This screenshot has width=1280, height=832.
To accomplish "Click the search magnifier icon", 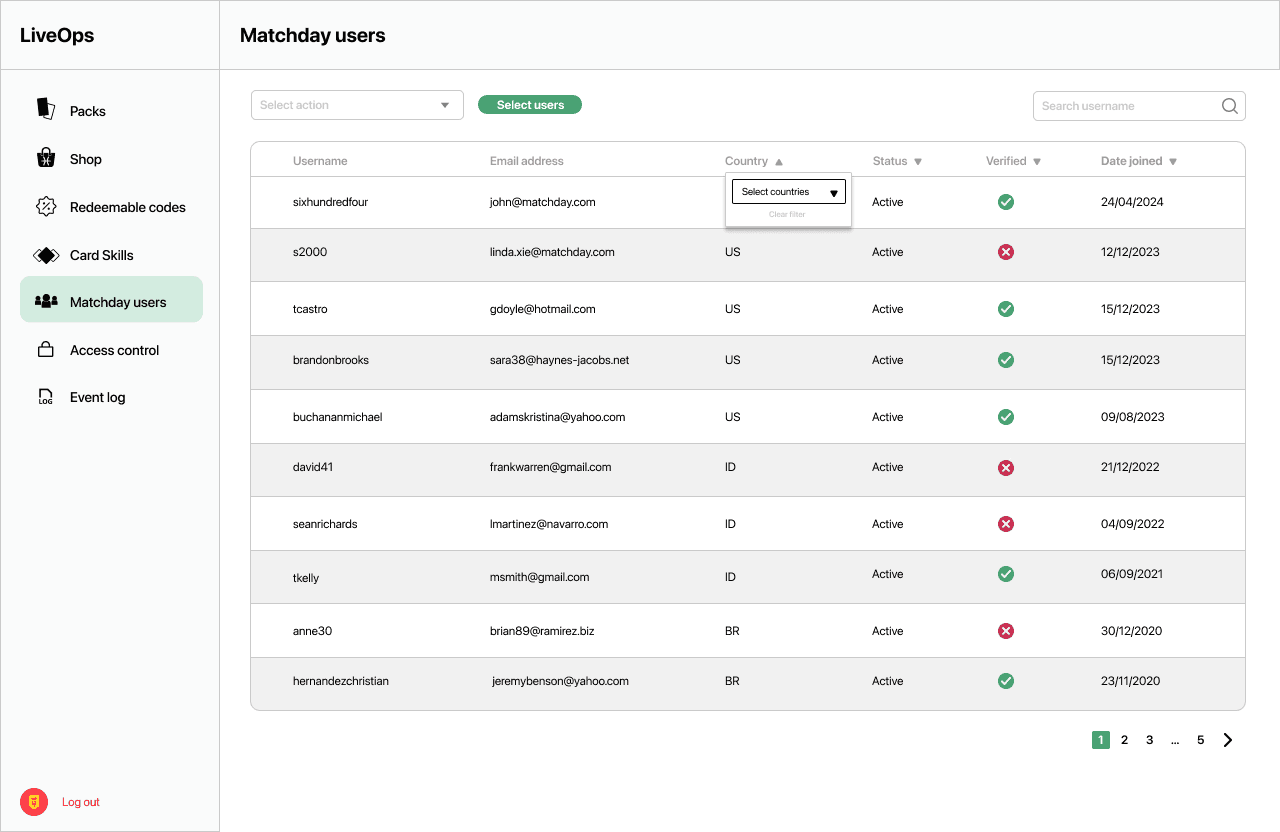I will click(x=1230, y=106).
